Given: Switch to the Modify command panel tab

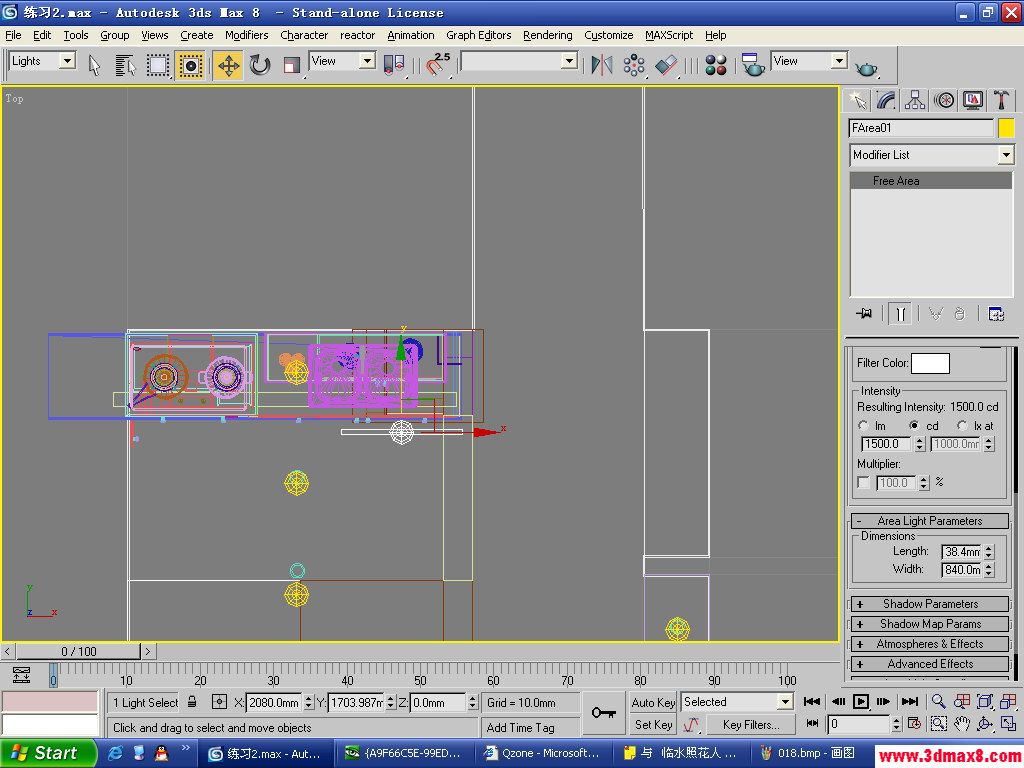Looking at the screenshot, I should tap(886, 100).
